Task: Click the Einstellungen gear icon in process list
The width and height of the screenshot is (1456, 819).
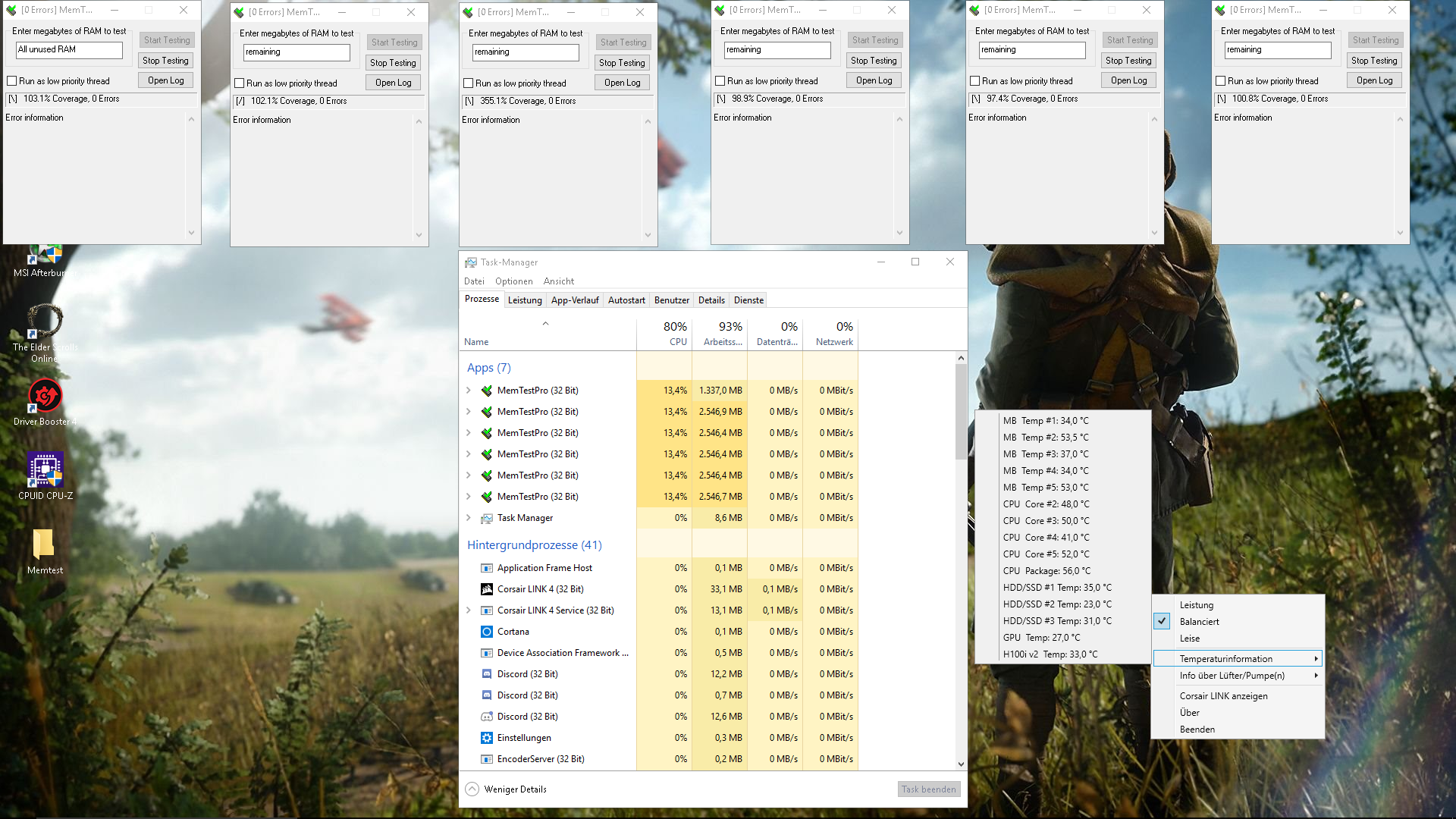Action: tap(487, 738)
